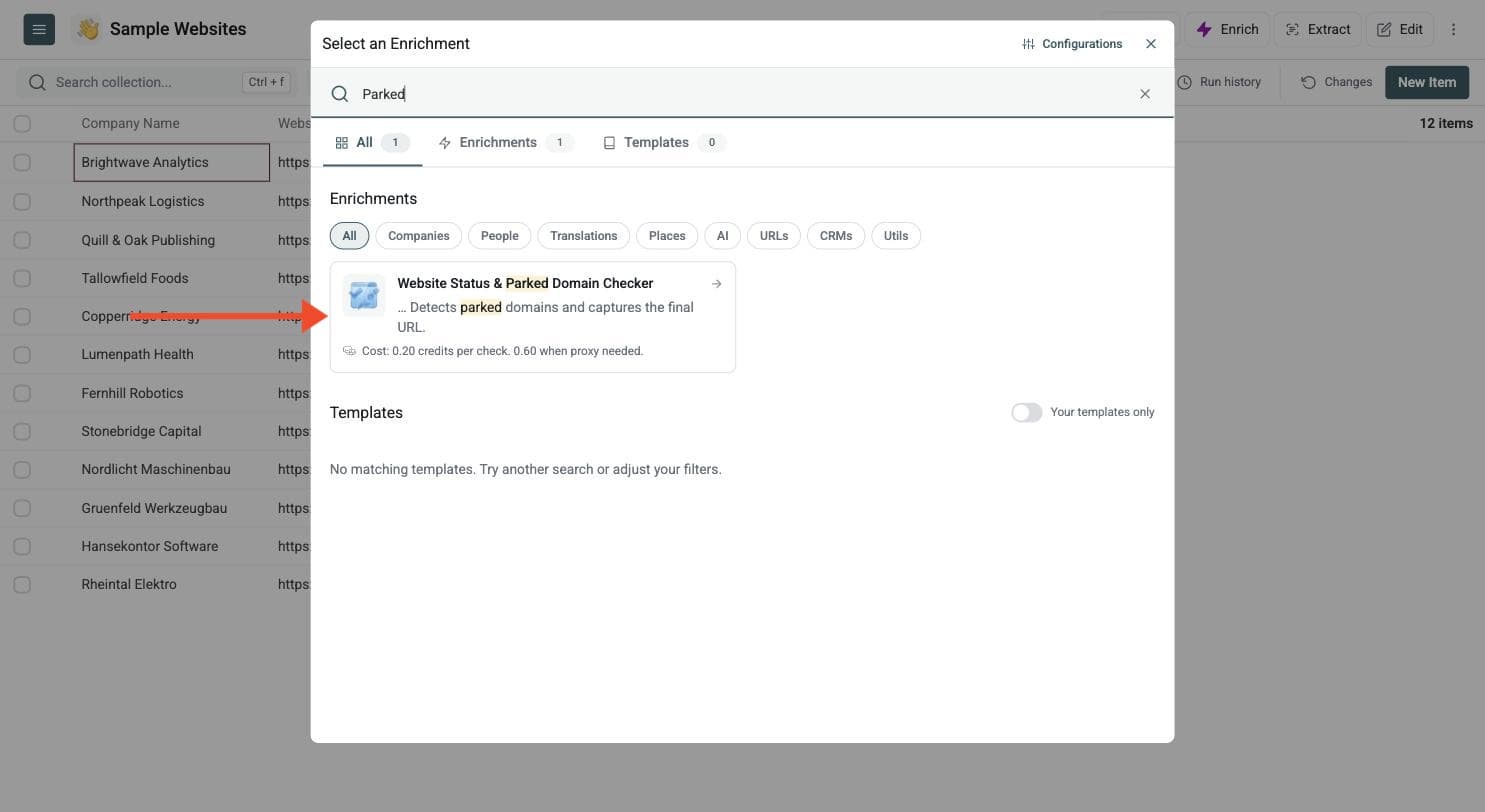This screenshot has width=1485, height=812.
Task: Select the All category chip
Action: click(349, 236)
